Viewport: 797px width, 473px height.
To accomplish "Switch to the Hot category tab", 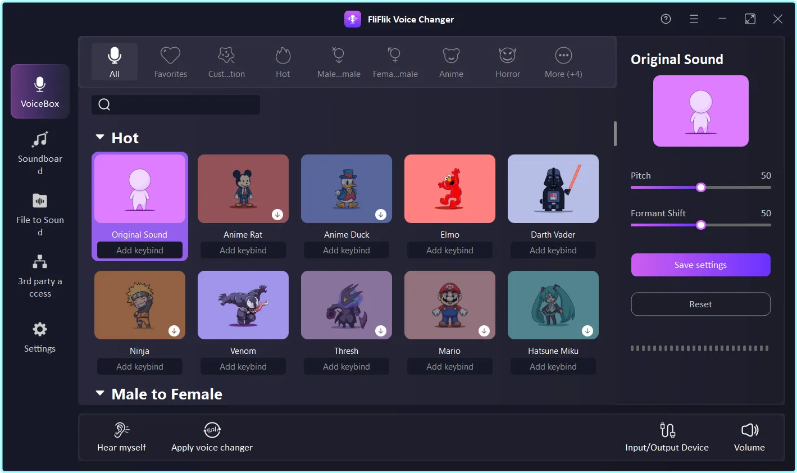I will [x=283, y=62].
